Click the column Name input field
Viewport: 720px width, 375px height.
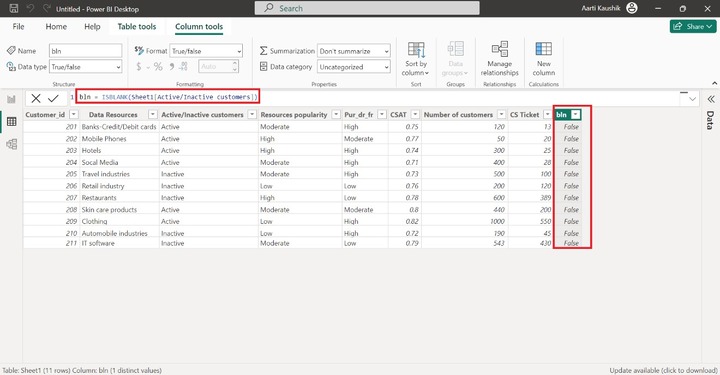[x=85, y=51]
